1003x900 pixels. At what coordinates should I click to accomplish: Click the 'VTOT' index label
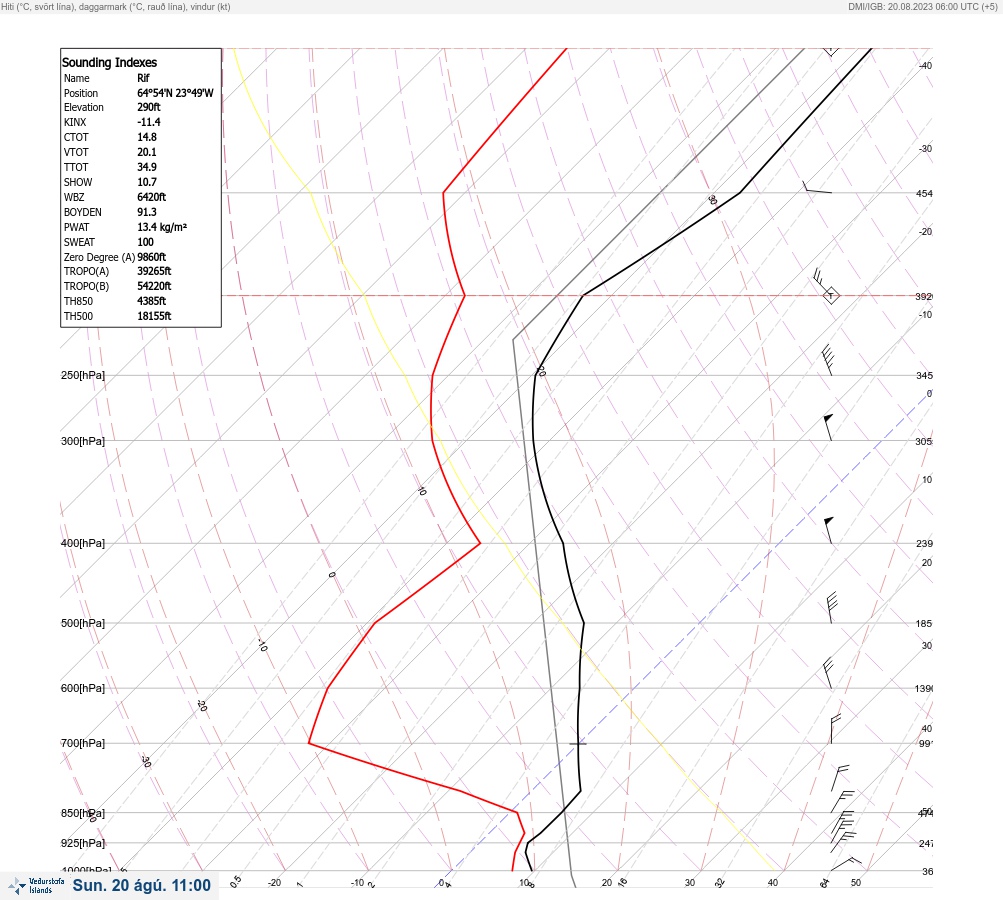(x=76, y=152)
